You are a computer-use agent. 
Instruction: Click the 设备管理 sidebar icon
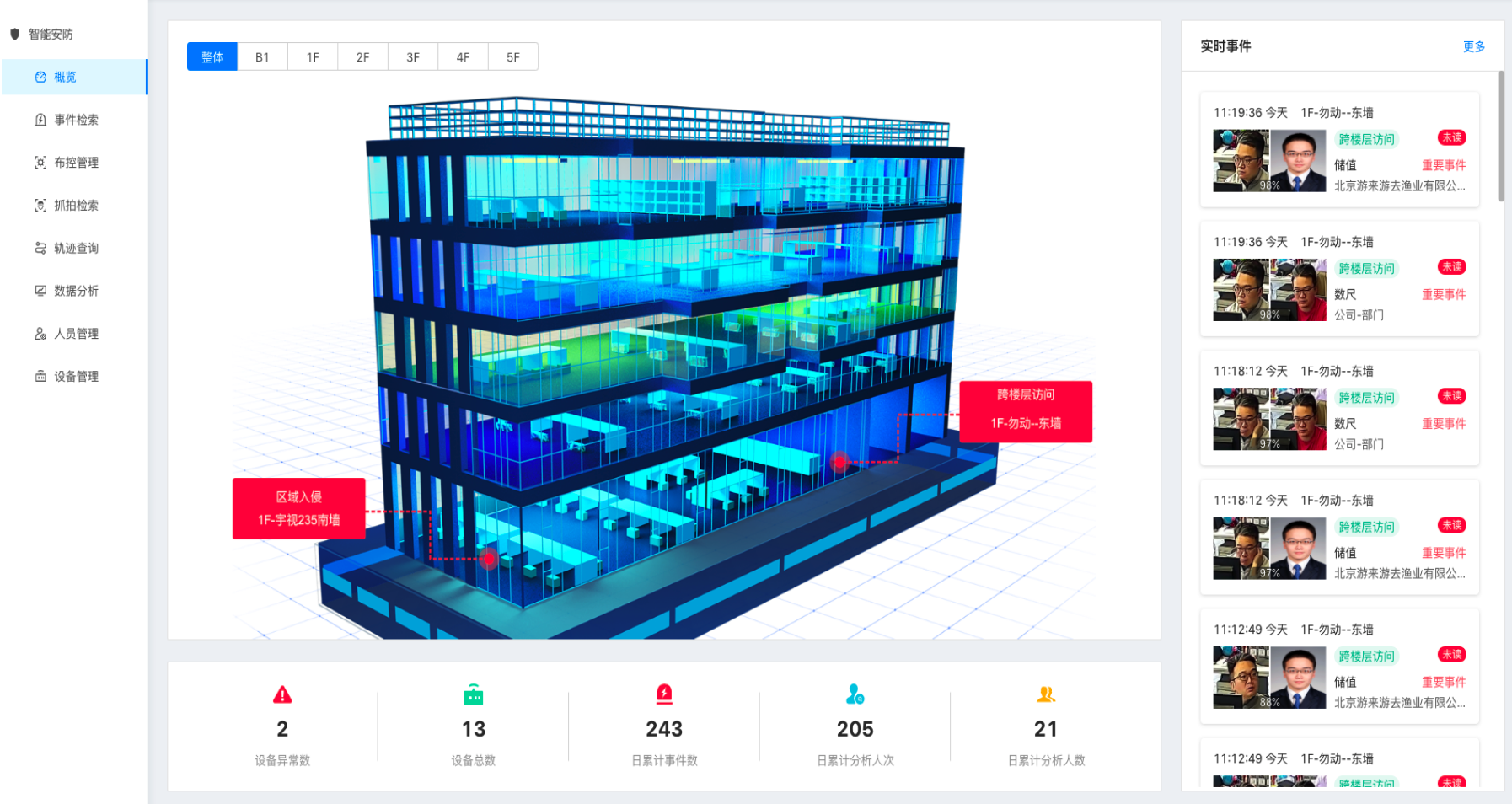click(x=40, y=377)
